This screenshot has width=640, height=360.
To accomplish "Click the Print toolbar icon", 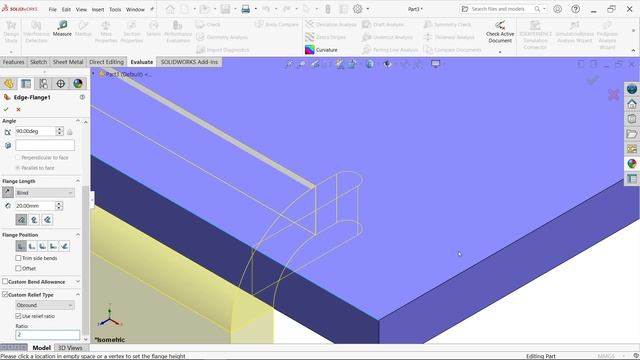I will [x=246, y=9].
